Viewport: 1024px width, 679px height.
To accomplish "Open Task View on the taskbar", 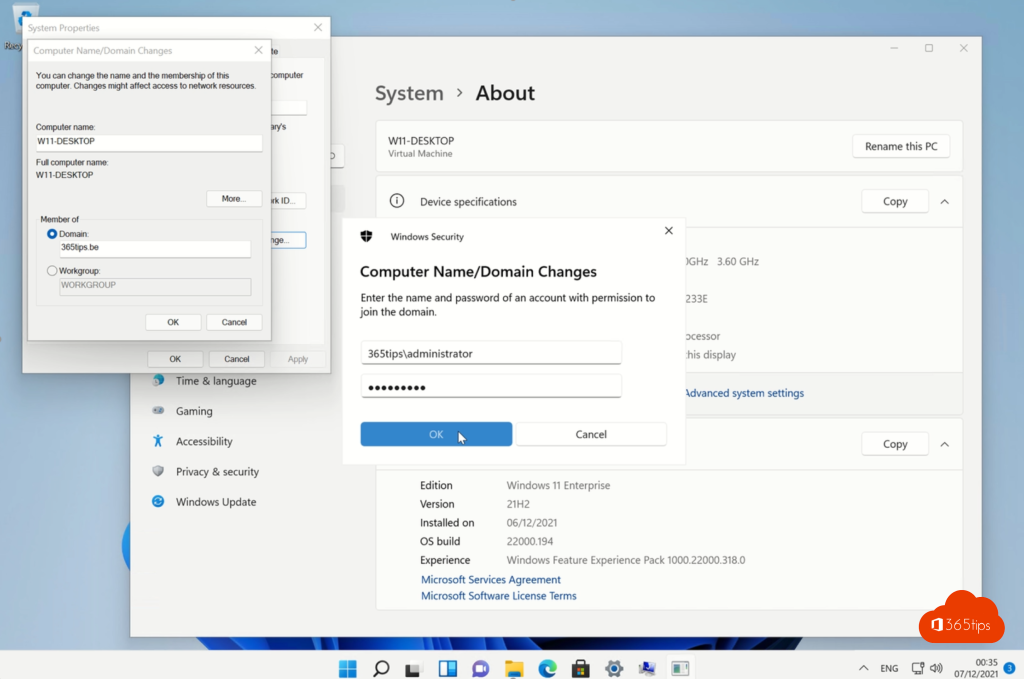I will tap(413, 669).
